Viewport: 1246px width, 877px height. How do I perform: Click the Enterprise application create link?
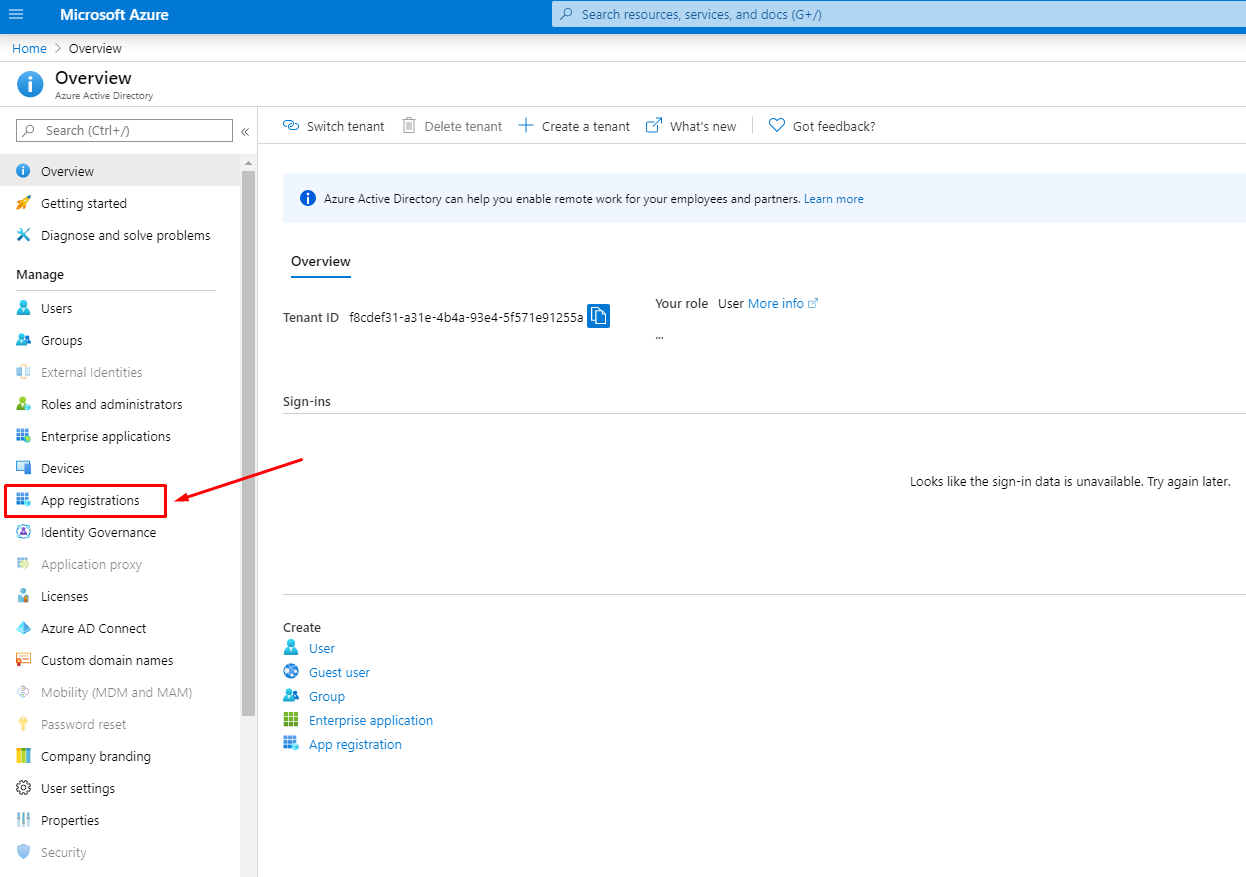(371, 720)
